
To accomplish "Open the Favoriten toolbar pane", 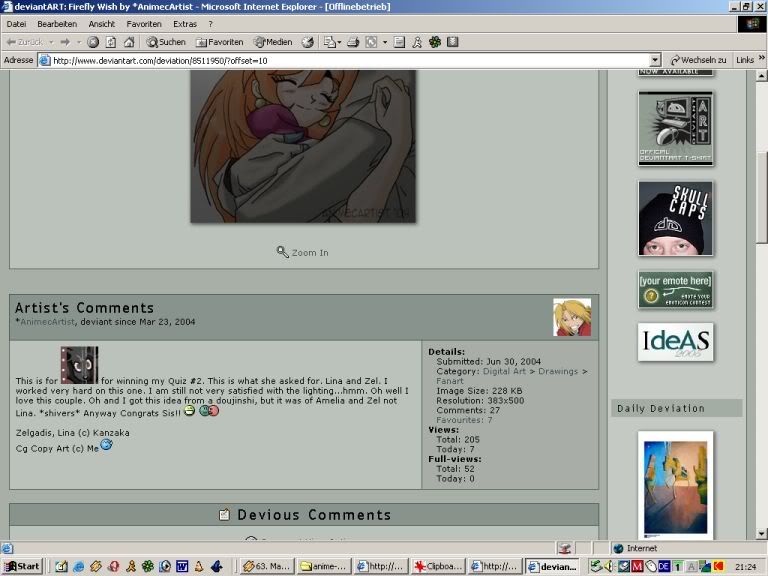I will (x=219, y=42).
